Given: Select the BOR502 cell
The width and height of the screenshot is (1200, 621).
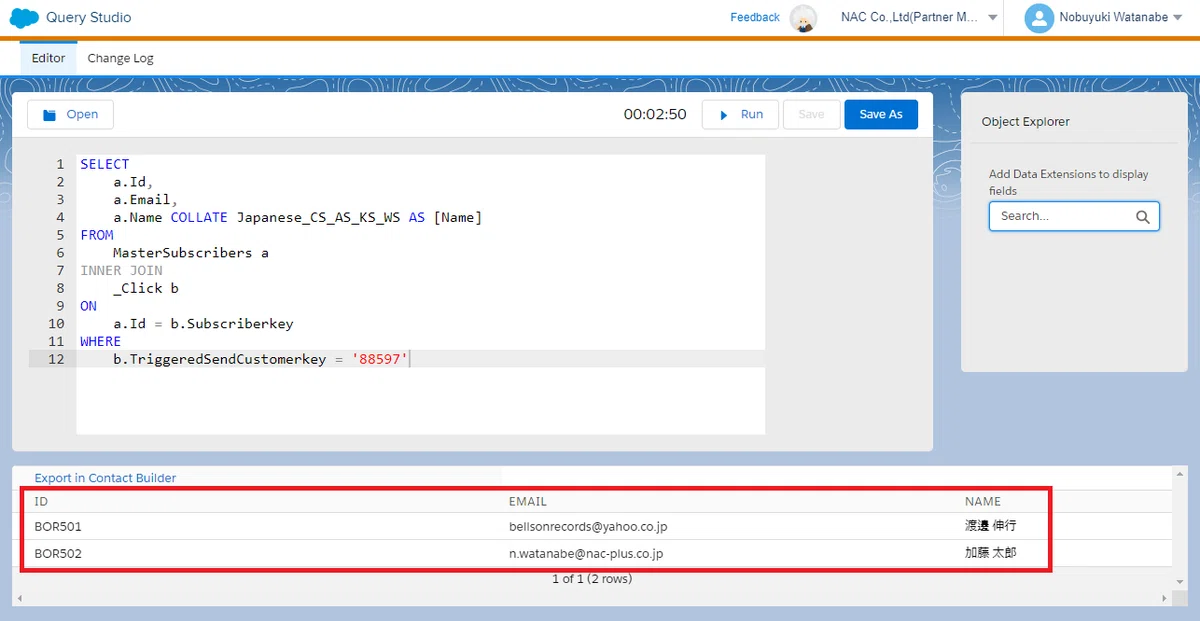Looking at the screenshot, I should [58, 553].
